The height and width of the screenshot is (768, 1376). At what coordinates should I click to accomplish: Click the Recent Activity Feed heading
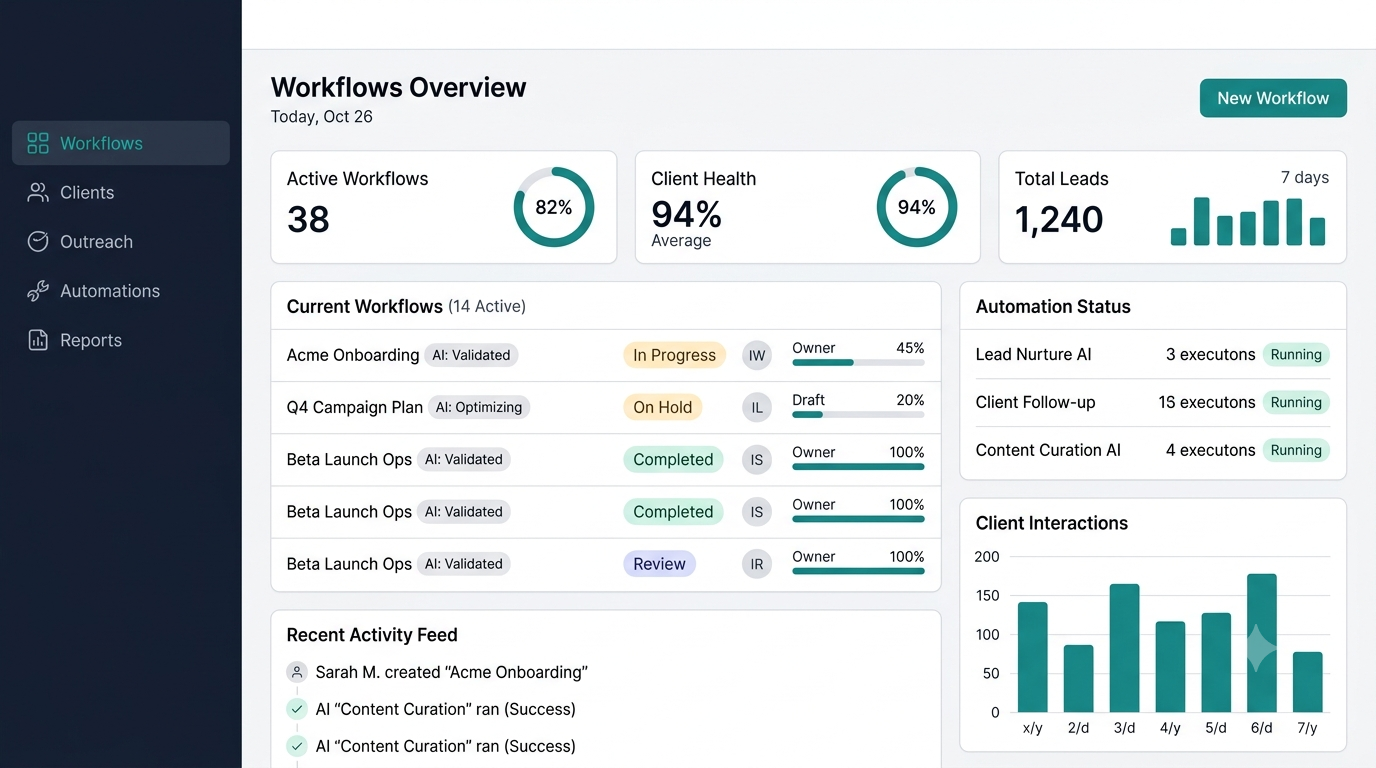tap(372, 635)
